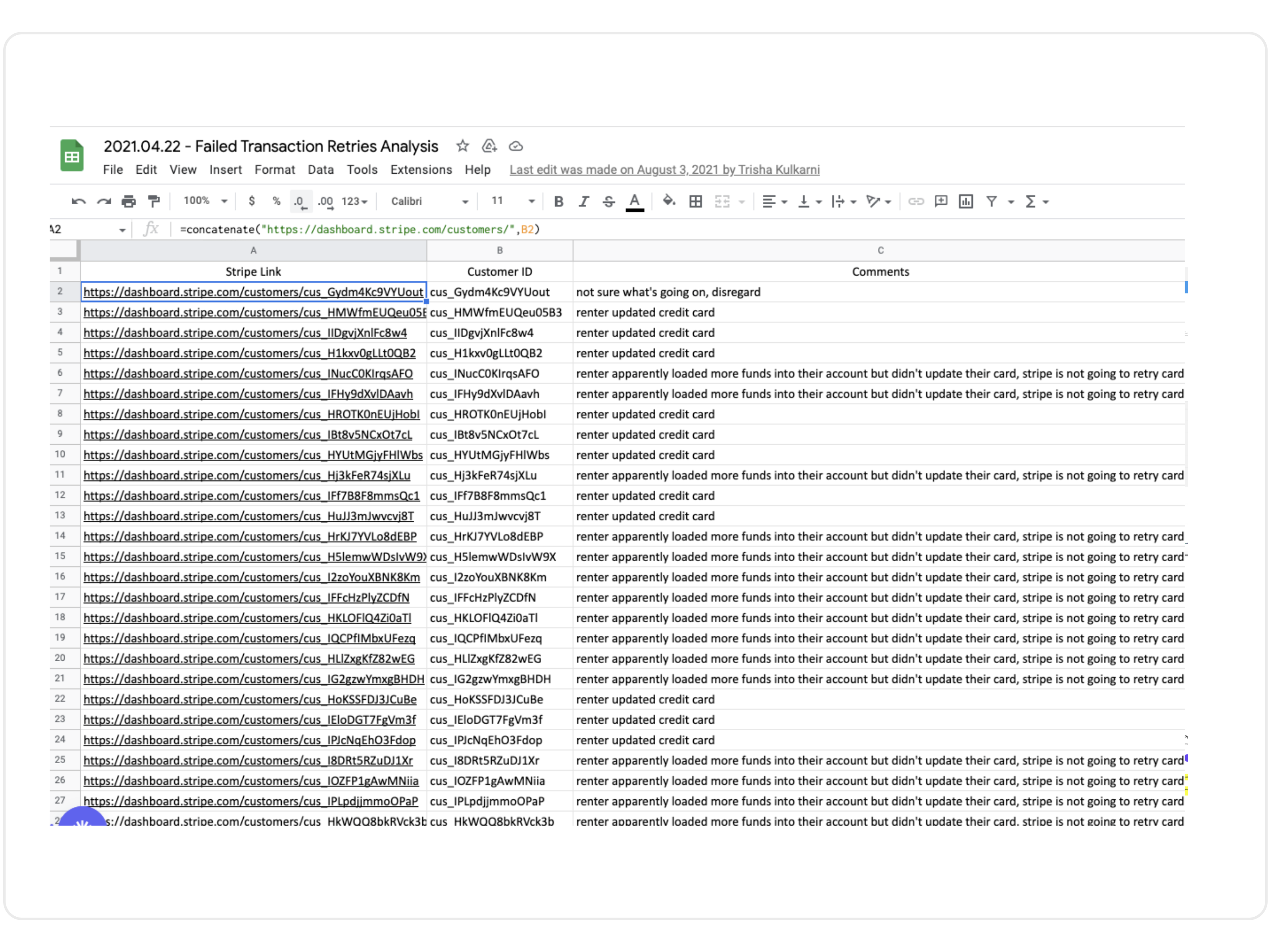Viewport: 1270px width, 952px height.
Task: Open Stripe link for cus_HoKSSFDJ3JCuBe
Action: click(250, 699)
